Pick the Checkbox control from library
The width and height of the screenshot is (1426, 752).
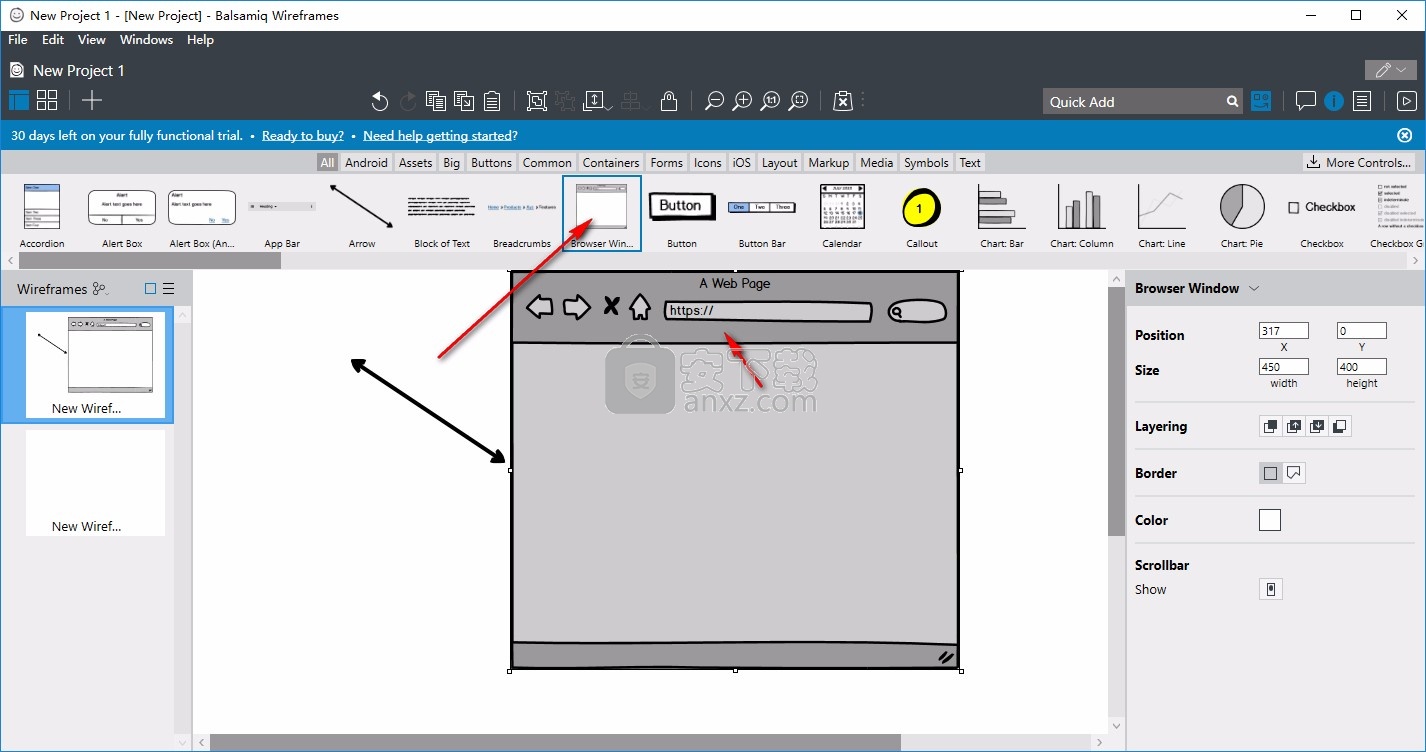tap(1322, 215)
